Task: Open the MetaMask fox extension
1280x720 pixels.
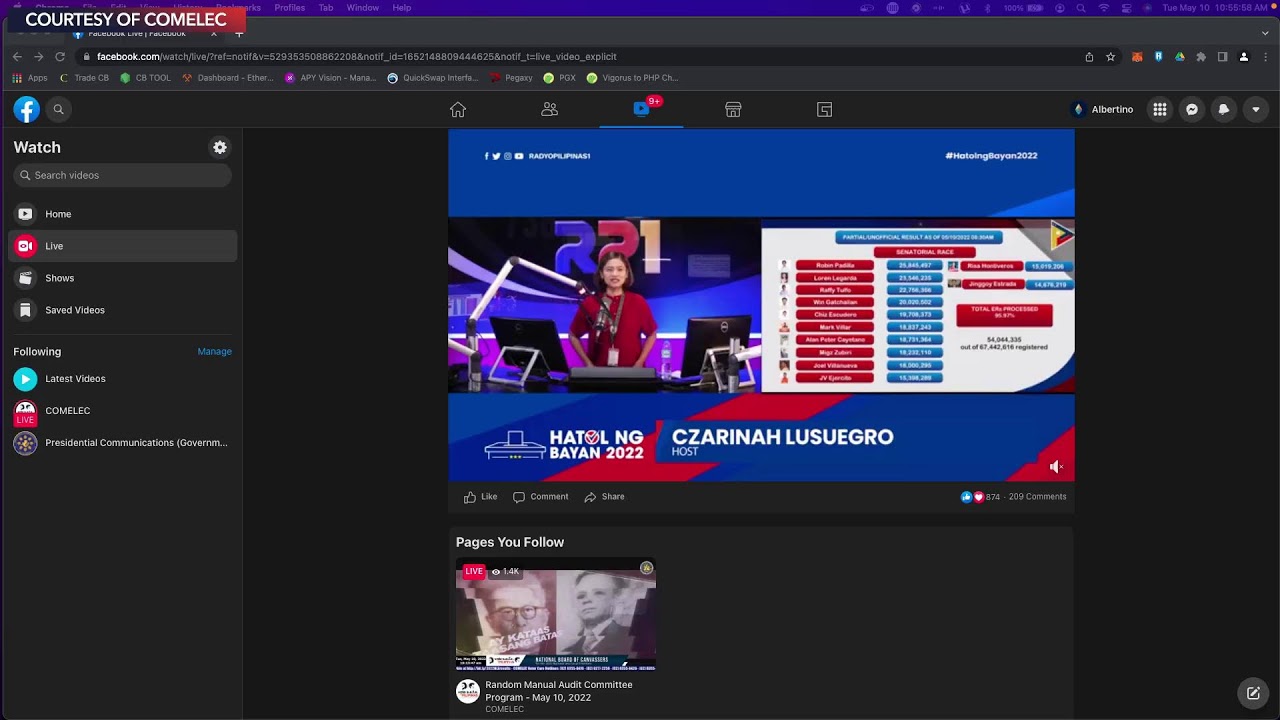Action: 1137,57
